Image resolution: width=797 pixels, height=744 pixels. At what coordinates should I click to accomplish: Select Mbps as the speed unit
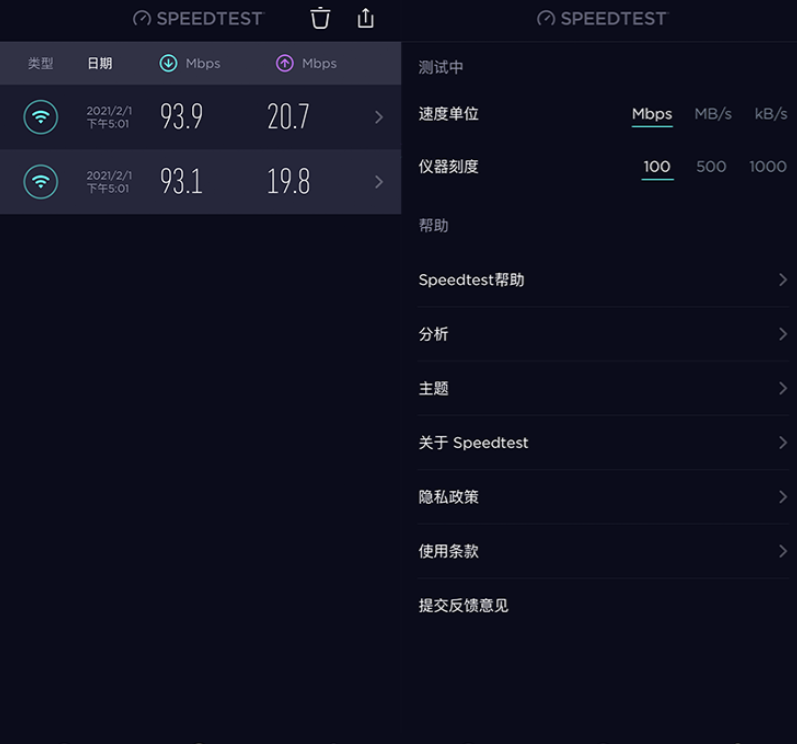[x=652, y=114]
